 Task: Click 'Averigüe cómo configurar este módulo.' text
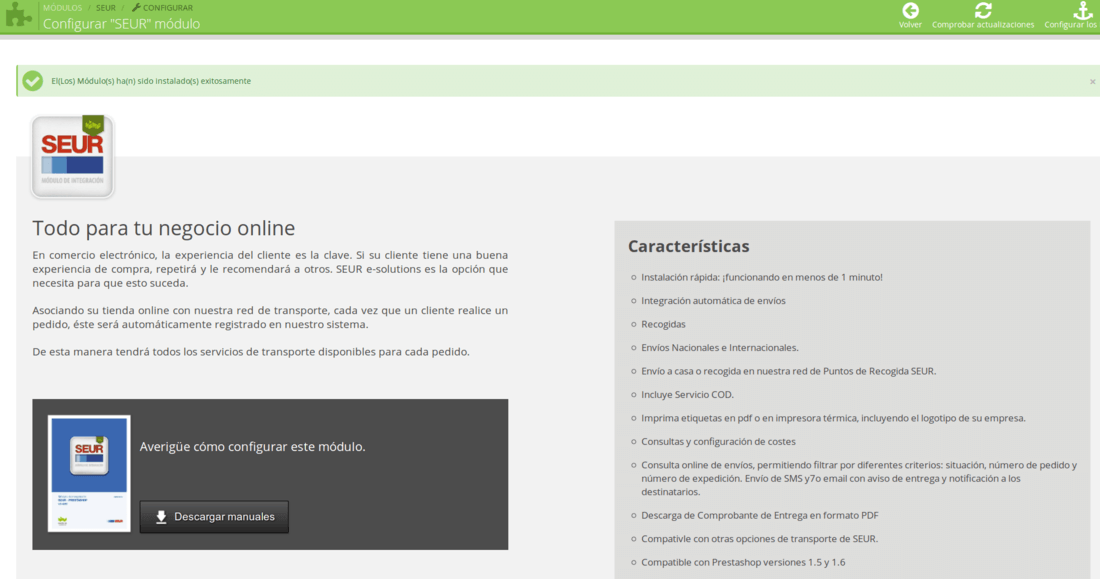pyautogui.click(x=253, y=447)
